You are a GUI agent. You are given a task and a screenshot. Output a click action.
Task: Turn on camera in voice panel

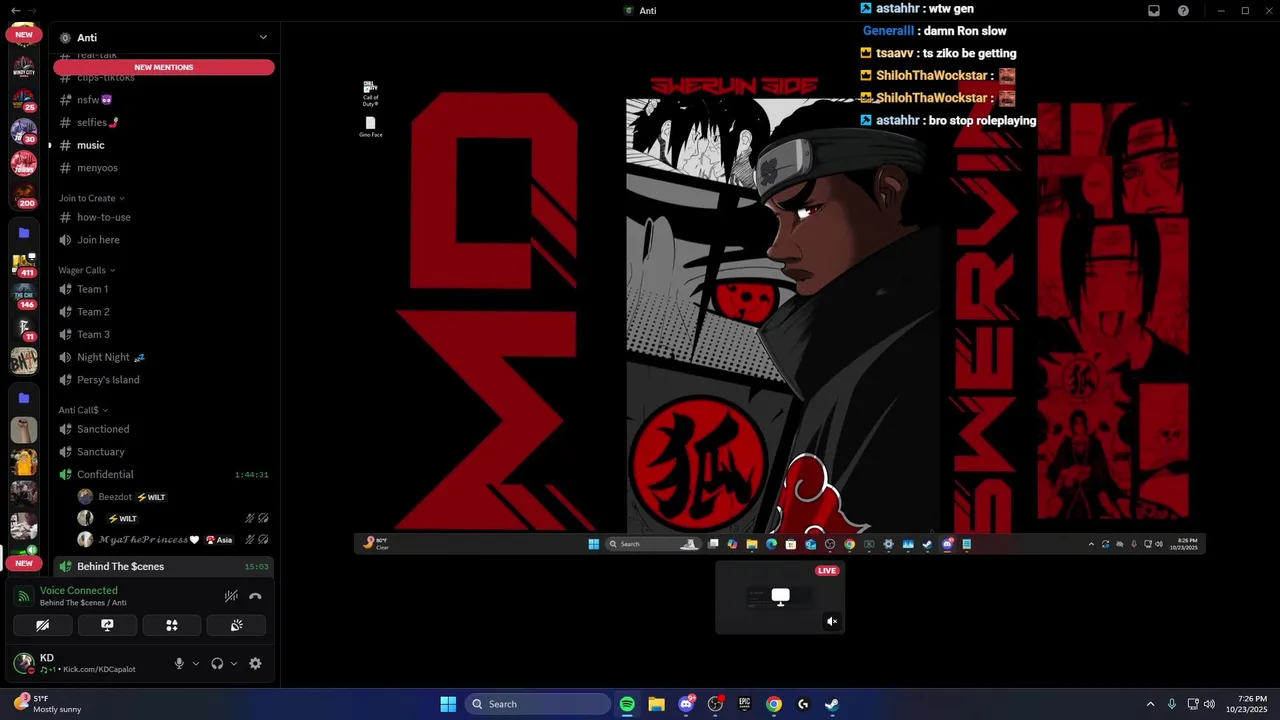(x=42, y=625)
